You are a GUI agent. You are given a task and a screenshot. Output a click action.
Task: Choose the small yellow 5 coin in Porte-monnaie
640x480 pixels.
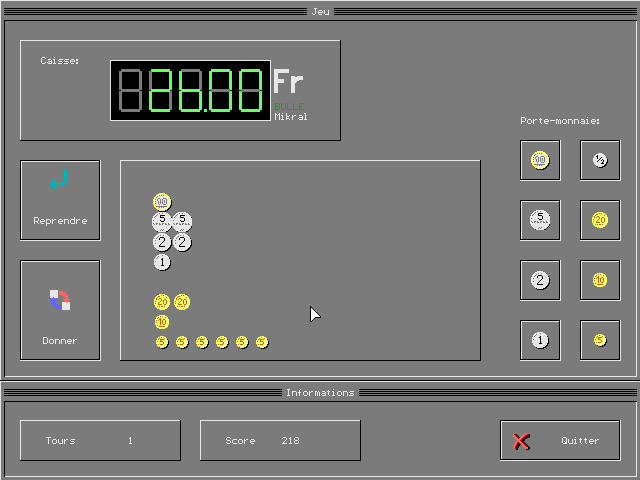(600, 340)
